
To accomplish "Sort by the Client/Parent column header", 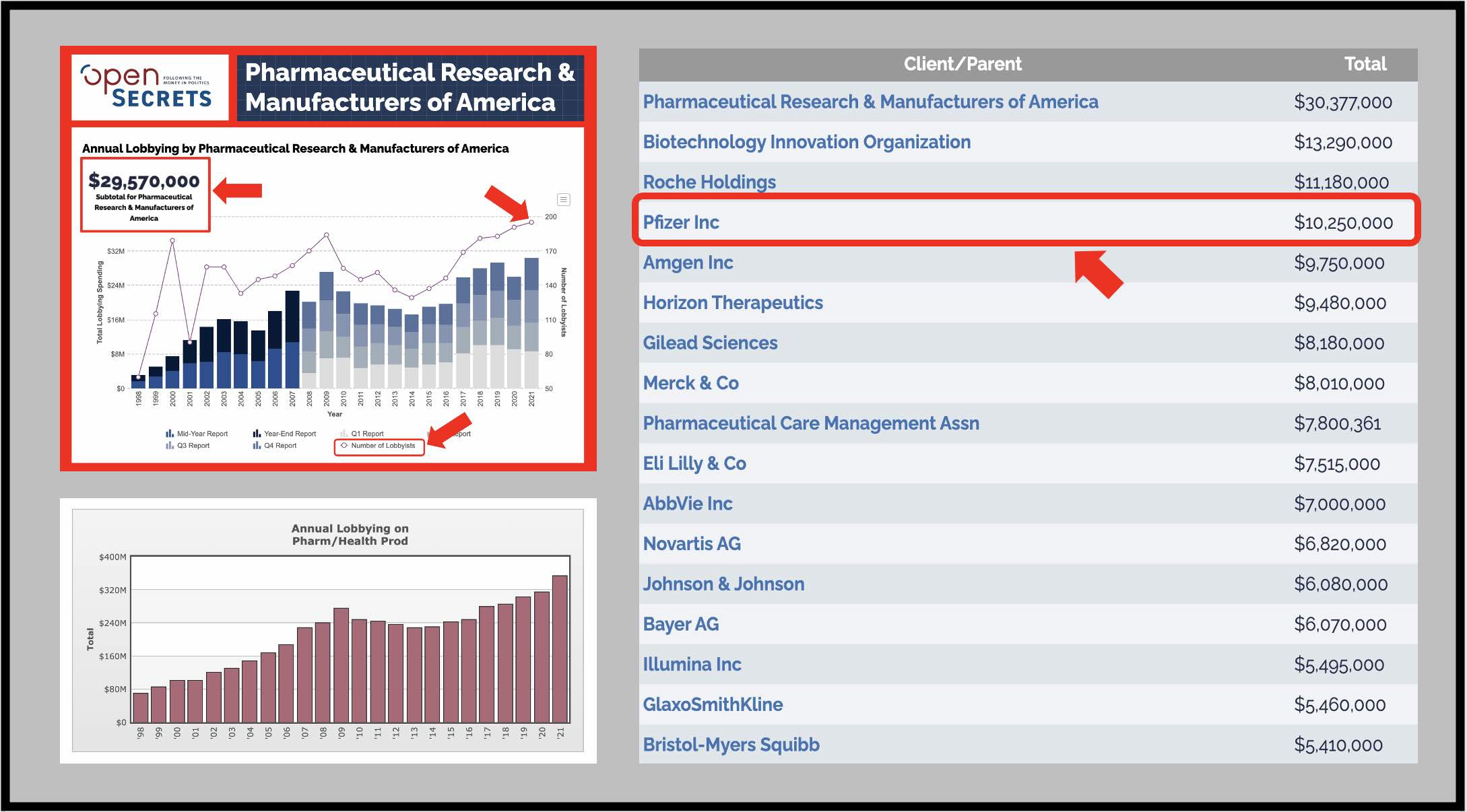I will [962, 64].
